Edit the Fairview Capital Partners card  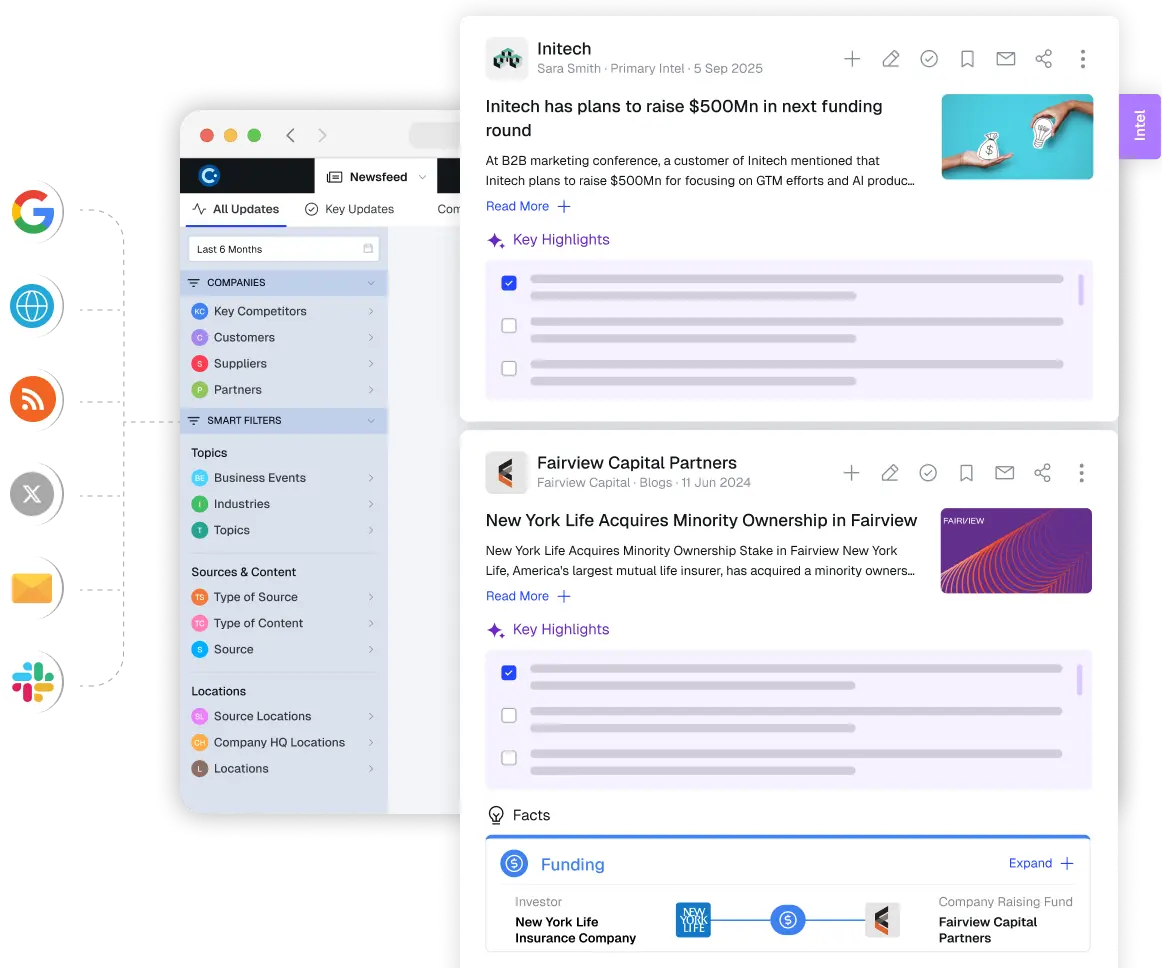(x=890, y=473)
